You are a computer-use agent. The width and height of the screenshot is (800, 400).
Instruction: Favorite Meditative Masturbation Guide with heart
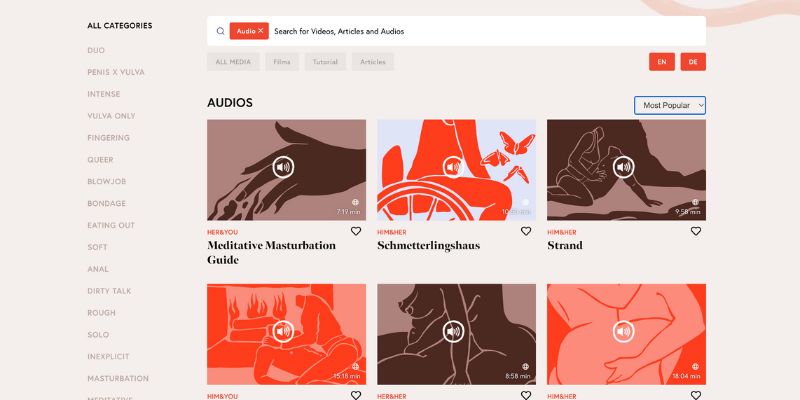click(x=356, y=231)
